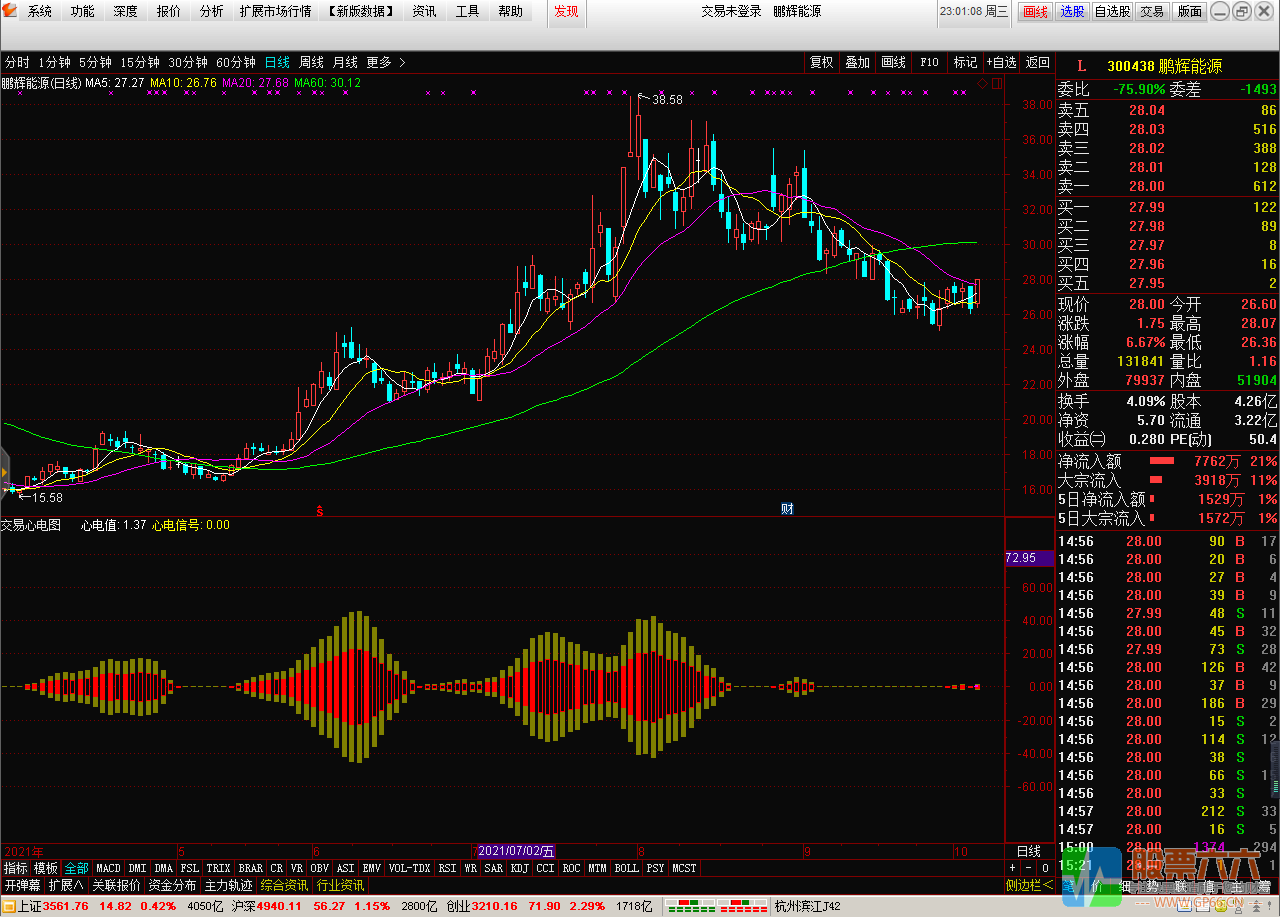Zoom out the chart with the - button
This screenshot has height=917, width=1280.
(1029, 868)
